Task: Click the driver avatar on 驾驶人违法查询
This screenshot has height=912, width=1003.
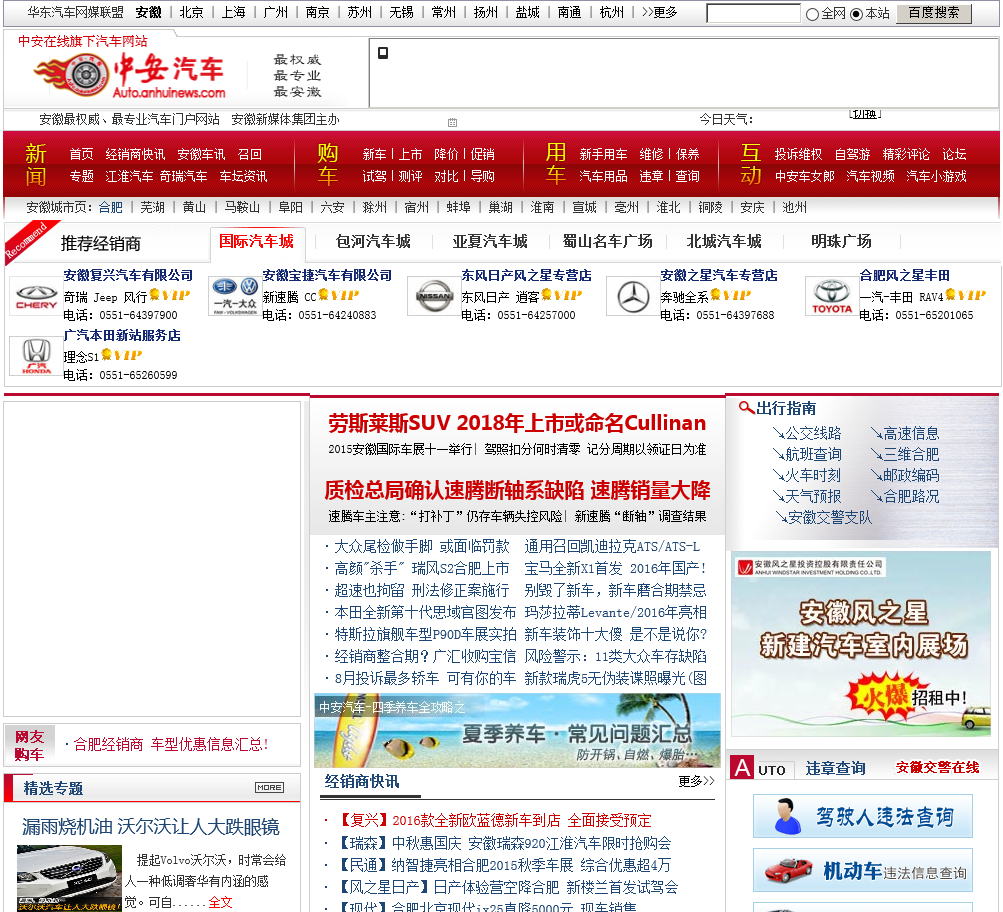Action: (x=787, y=816)
